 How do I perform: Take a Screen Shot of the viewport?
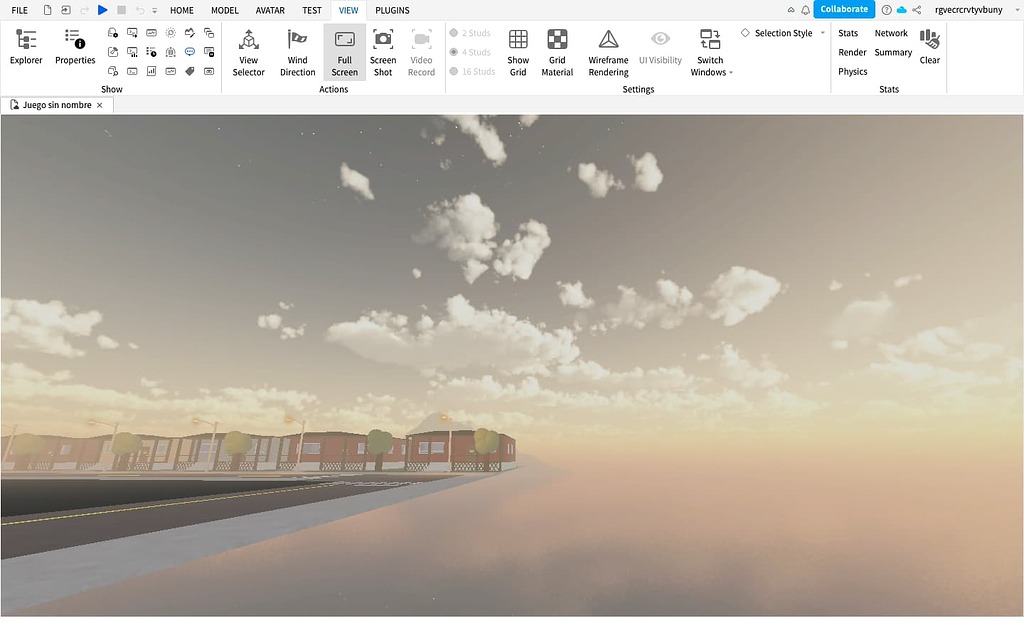pyautogui.click(x=383, y=52)
